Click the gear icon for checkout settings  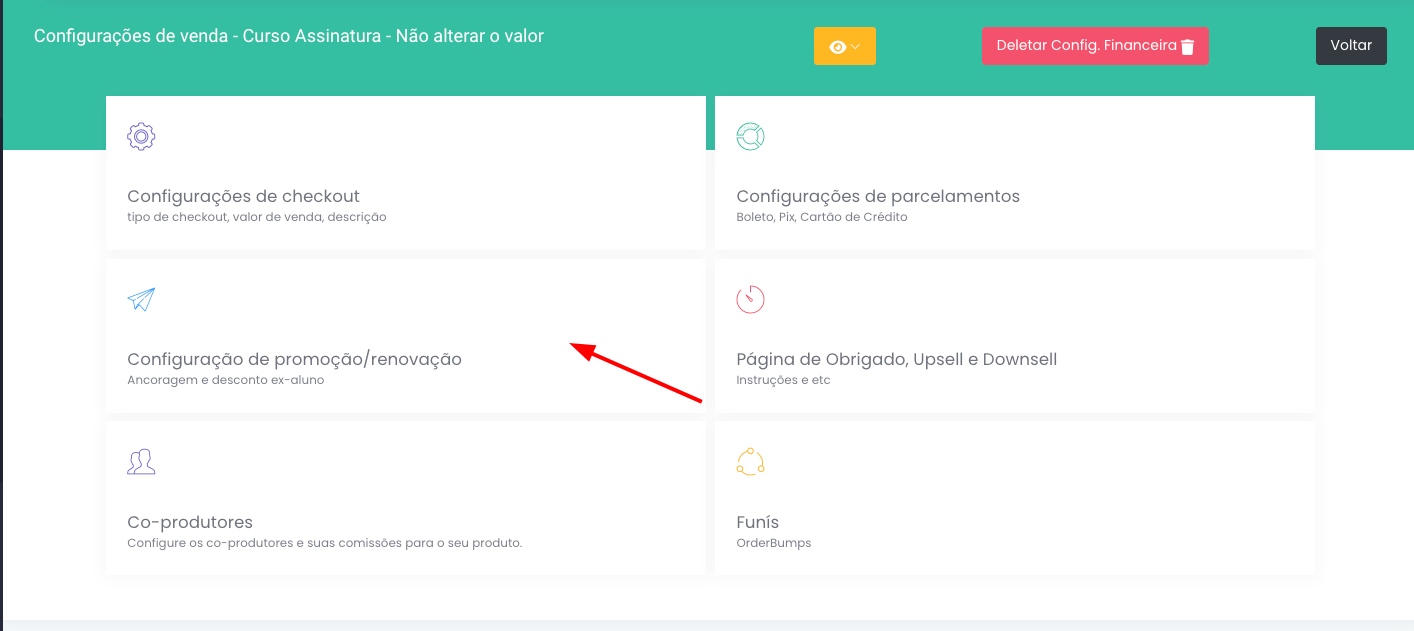point(141,136)
